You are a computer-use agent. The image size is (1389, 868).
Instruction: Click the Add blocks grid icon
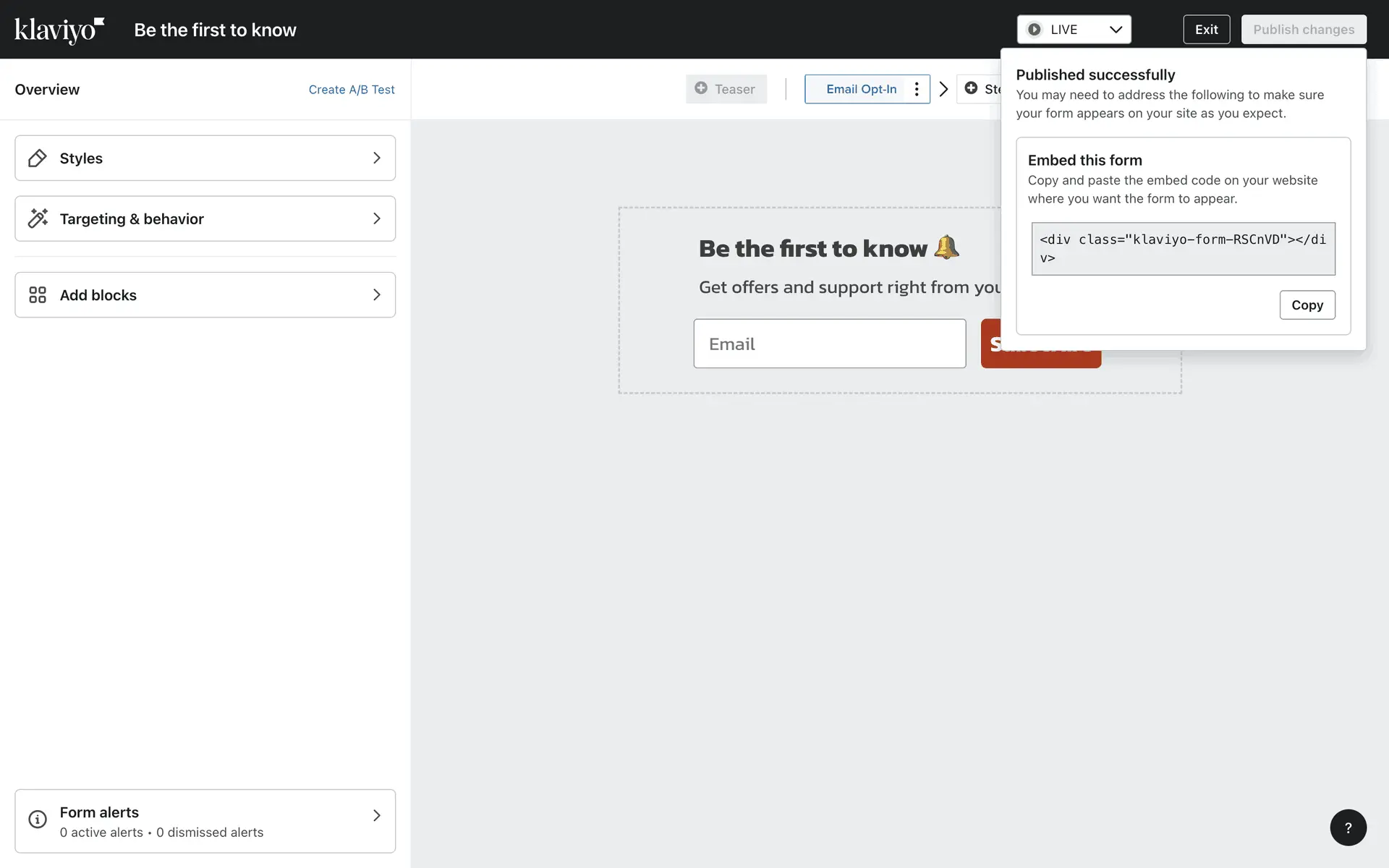click(38, 295)
